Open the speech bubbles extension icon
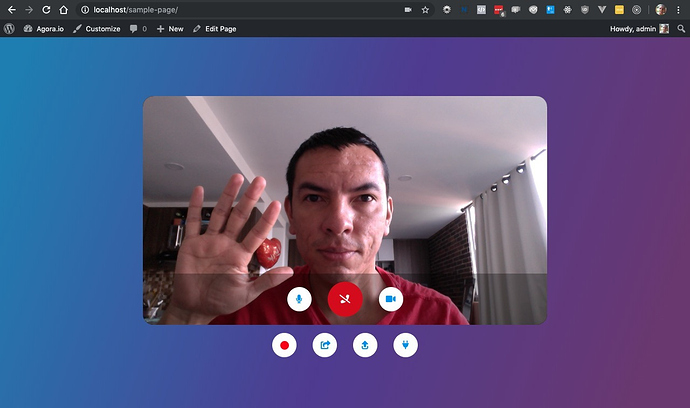 (x=516, y=10)
